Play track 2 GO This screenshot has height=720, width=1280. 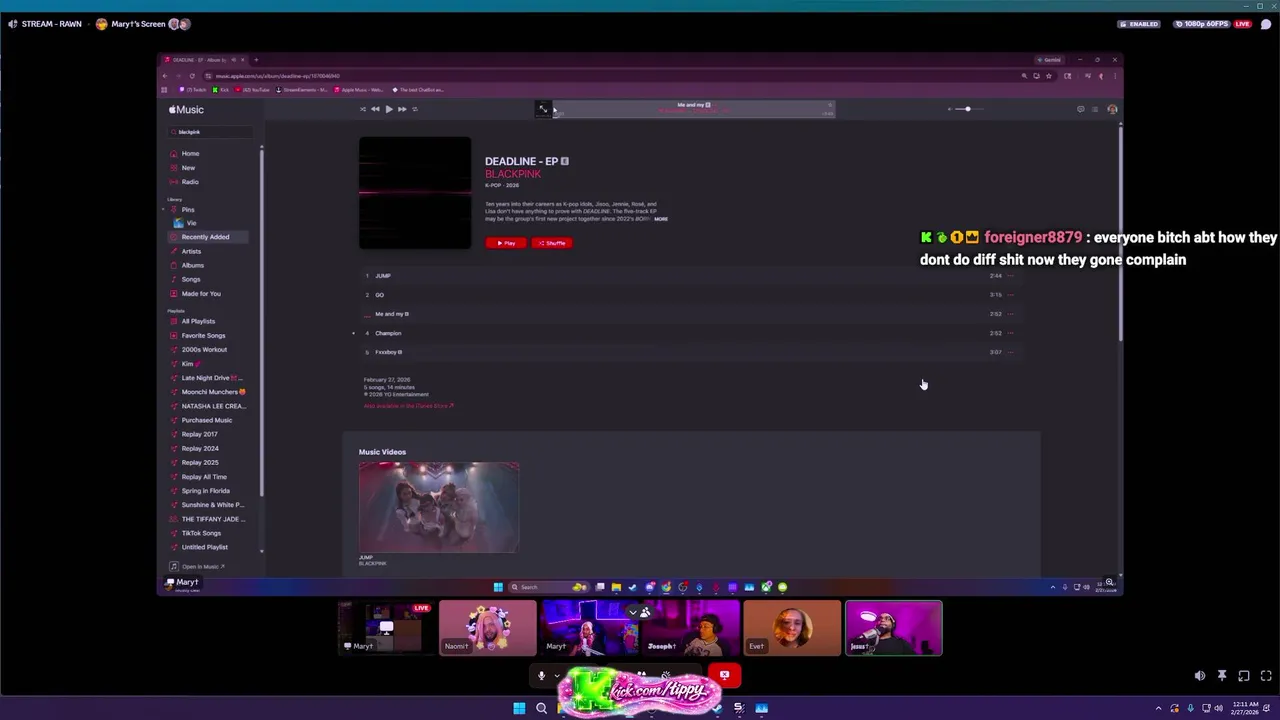coord(379,295)
